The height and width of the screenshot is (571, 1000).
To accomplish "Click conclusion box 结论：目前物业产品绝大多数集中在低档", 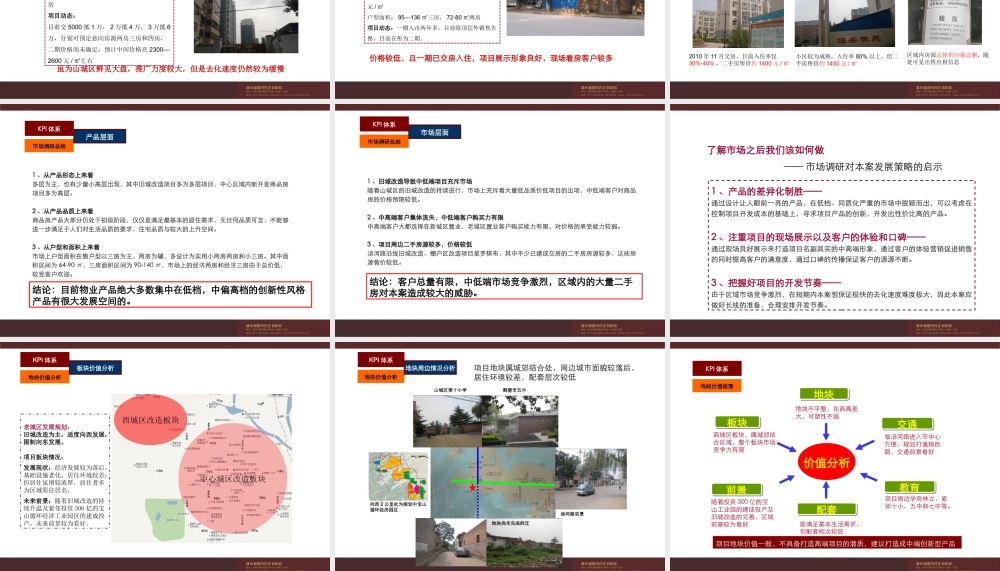I will click(170, 295).
